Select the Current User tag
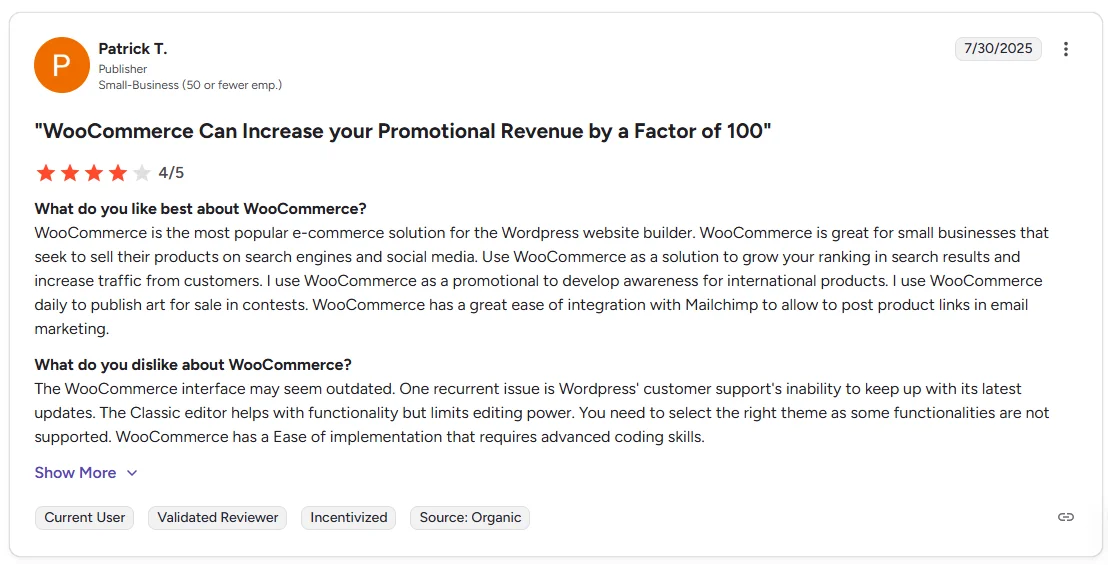The width and height of the screenshot is (1108, 565). 85,518
